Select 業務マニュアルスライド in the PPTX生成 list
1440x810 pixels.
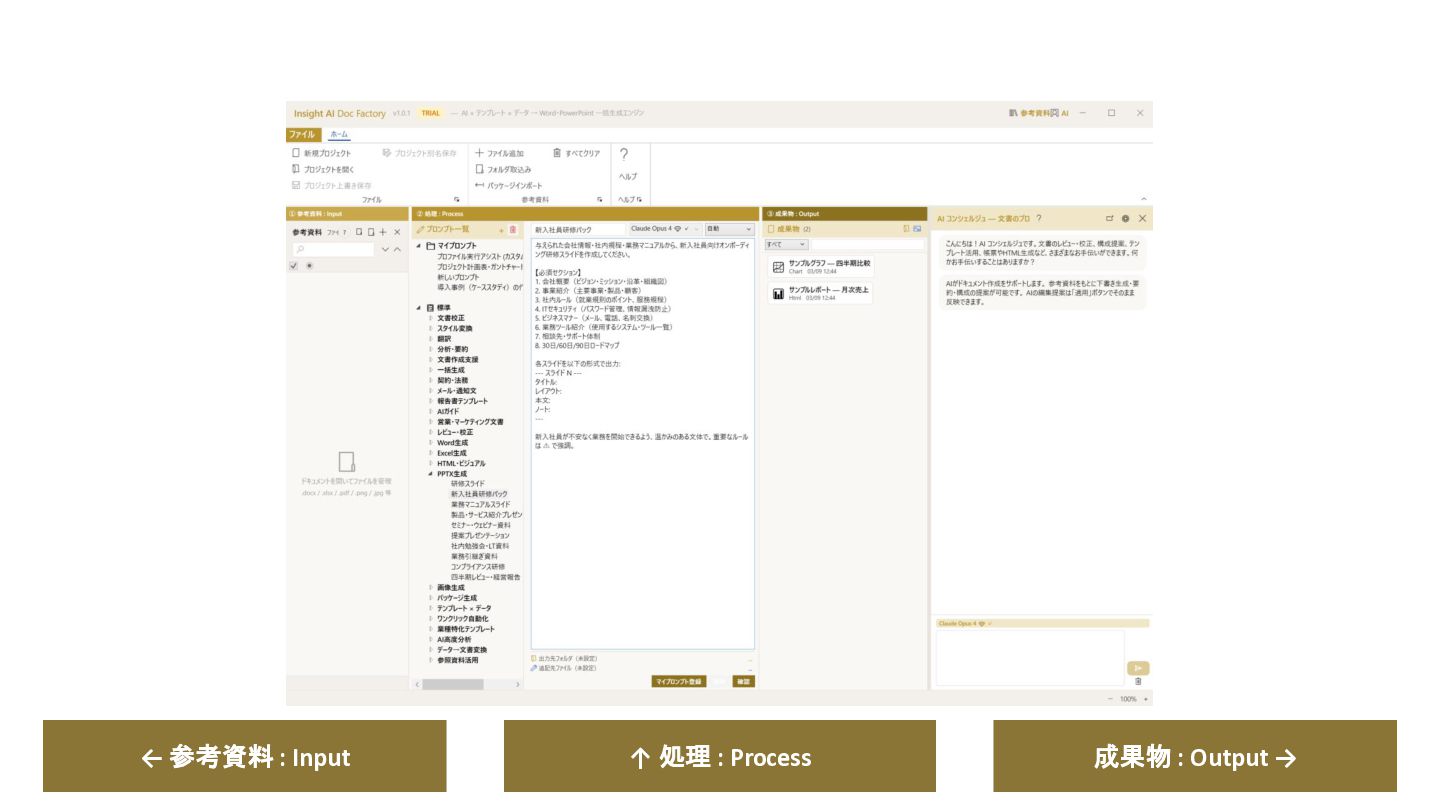pos(480,505)
